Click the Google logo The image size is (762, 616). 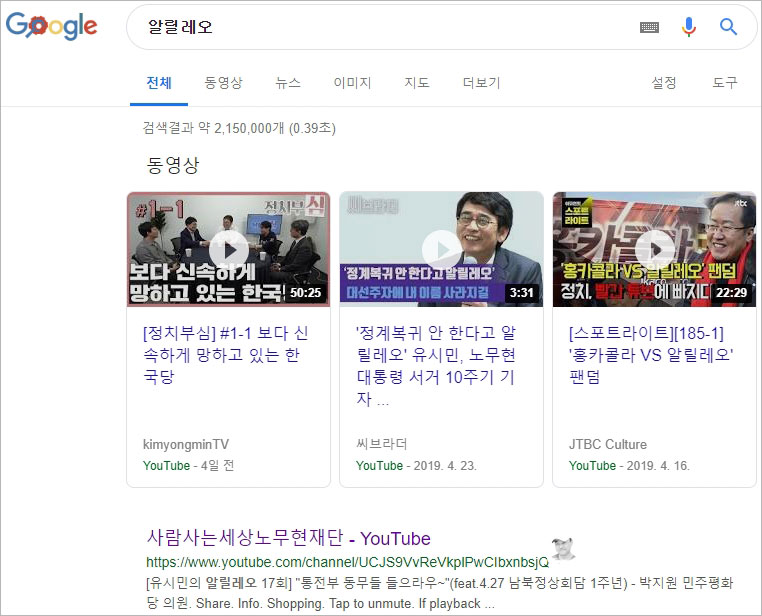tap(52, 26)
